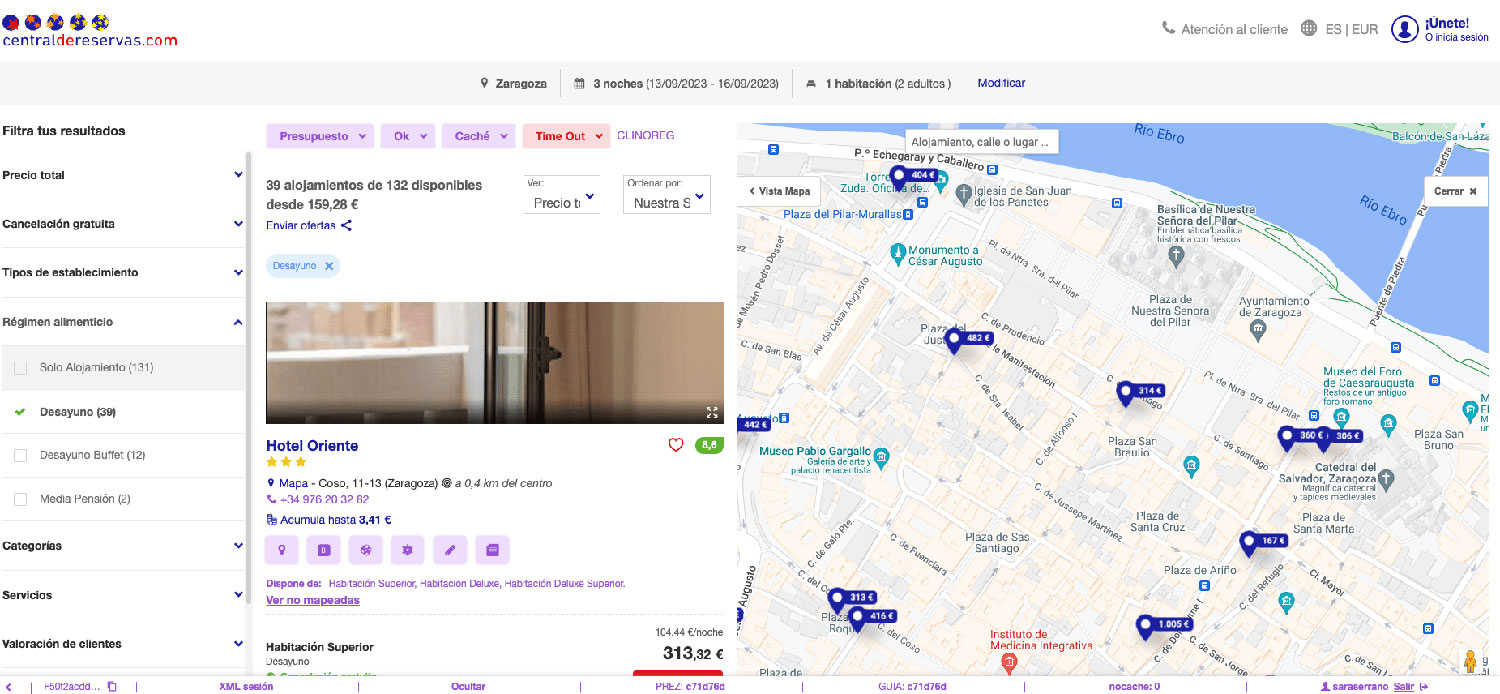1500x694 pixels.
Task: Select the 482 € map price marker
Action: pos(969,340)
